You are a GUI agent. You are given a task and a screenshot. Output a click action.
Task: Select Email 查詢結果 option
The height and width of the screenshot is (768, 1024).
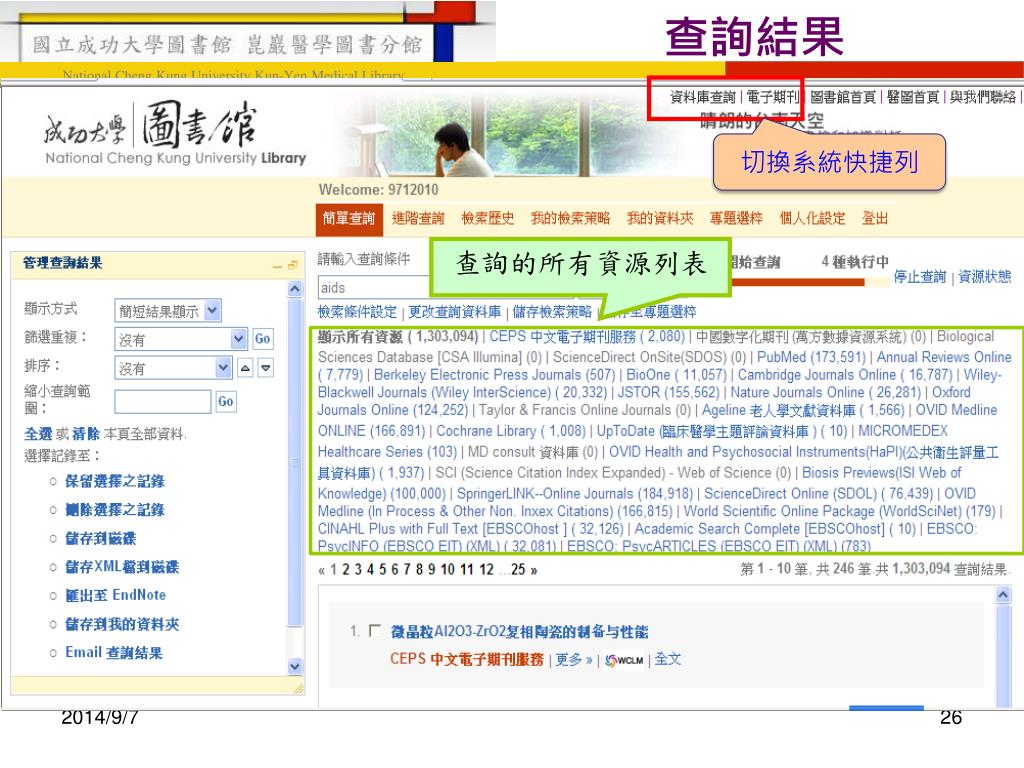(114, 652)
